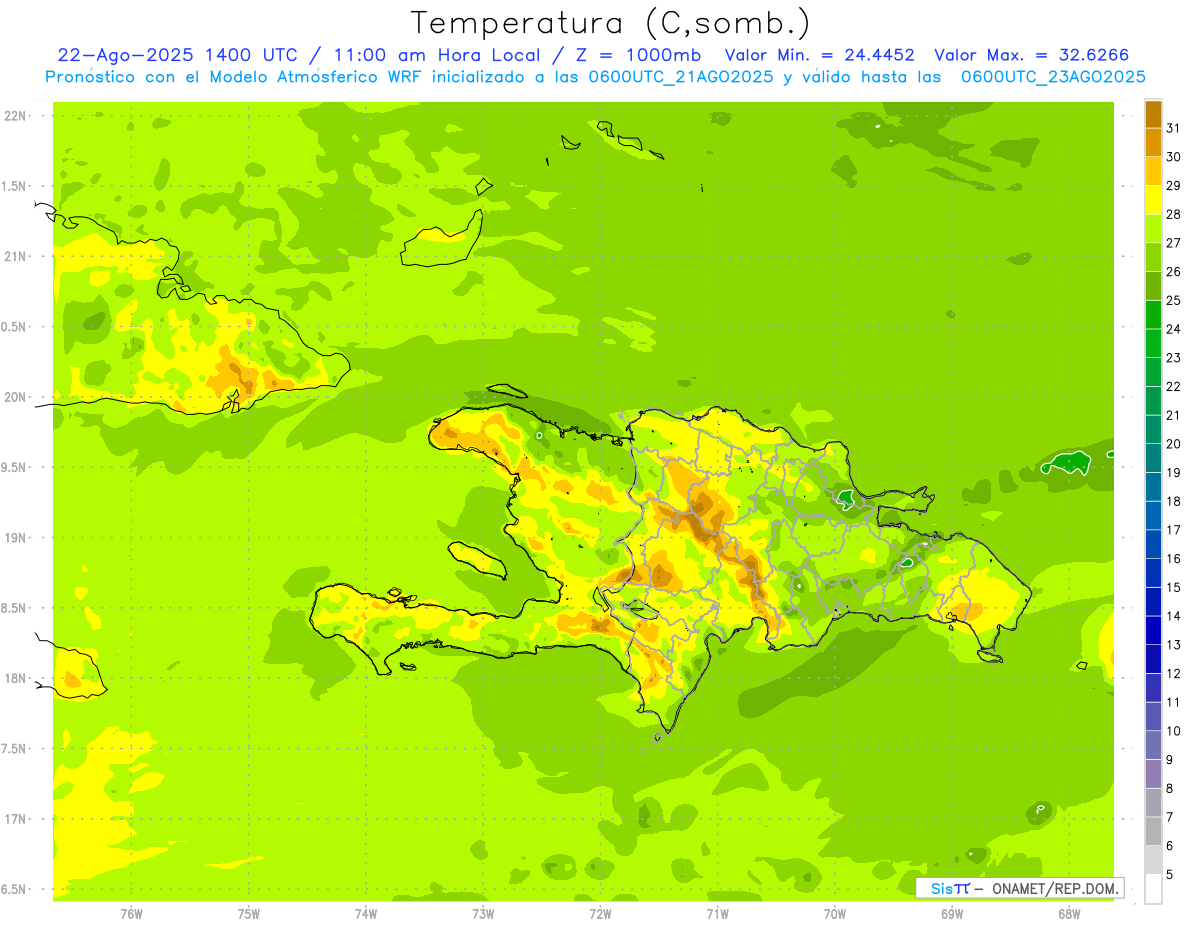This screenshot has height=927, width=1200.
Task: Click the legend swatch between 29 and 30
Action: [1153, 171]
